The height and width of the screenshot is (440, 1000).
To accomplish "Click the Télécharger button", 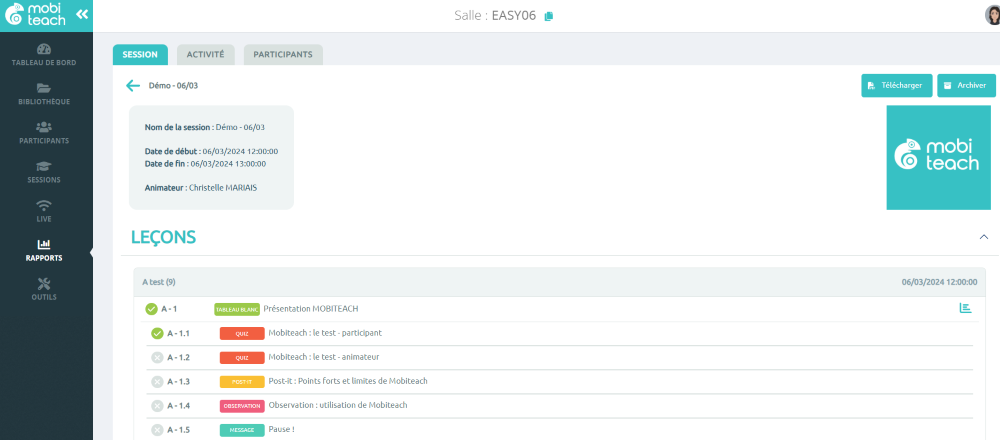I will pos(897,85).
